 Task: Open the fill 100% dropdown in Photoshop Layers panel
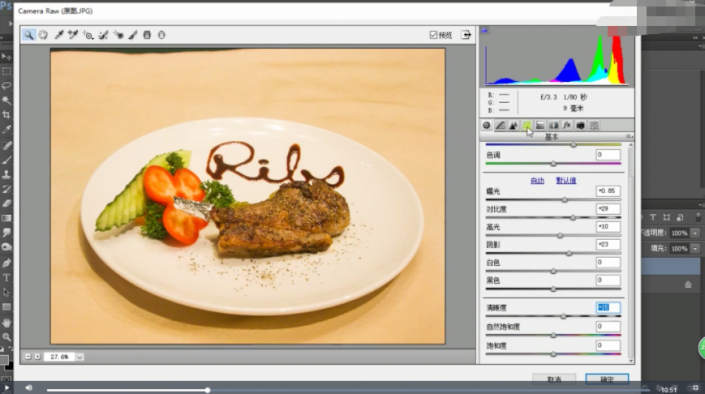click(x=695, y=248)
